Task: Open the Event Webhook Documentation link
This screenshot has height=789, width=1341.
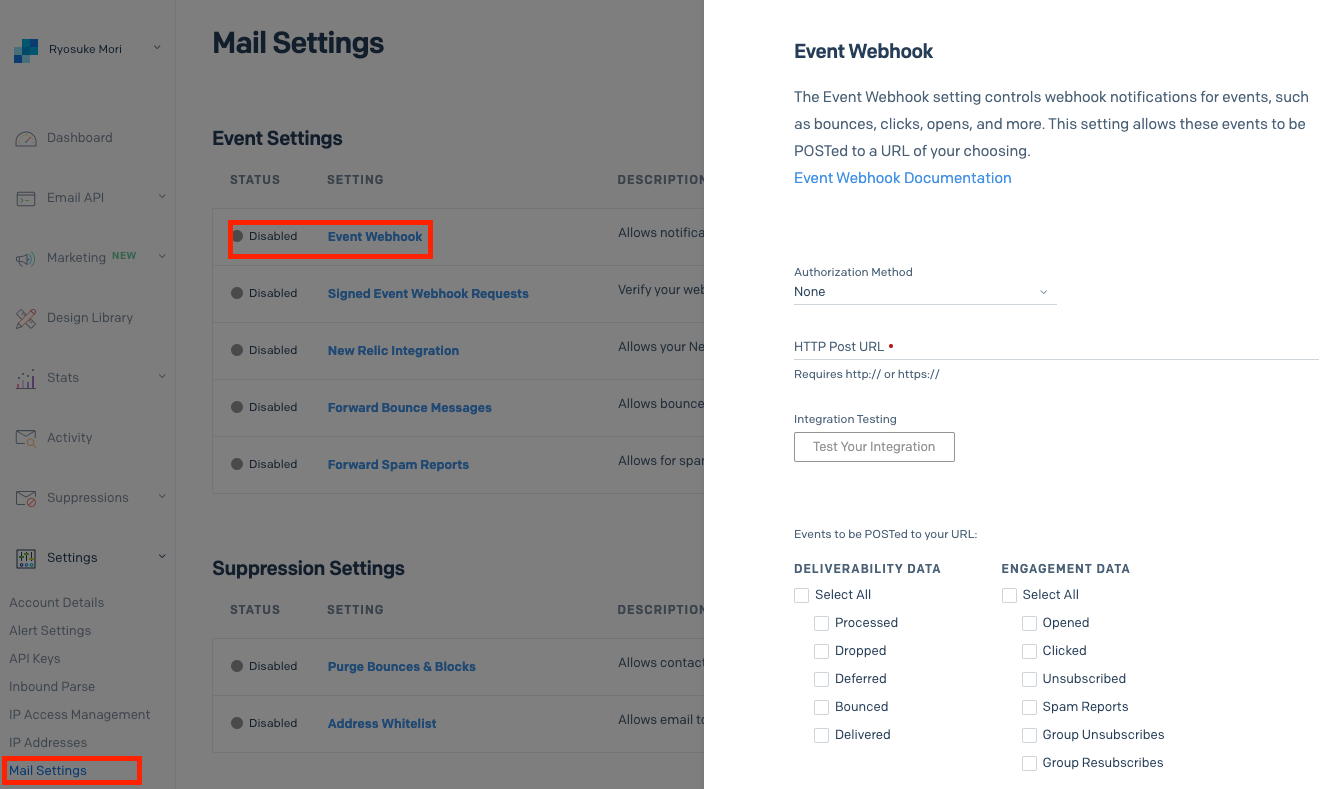Action: (902, 177)
